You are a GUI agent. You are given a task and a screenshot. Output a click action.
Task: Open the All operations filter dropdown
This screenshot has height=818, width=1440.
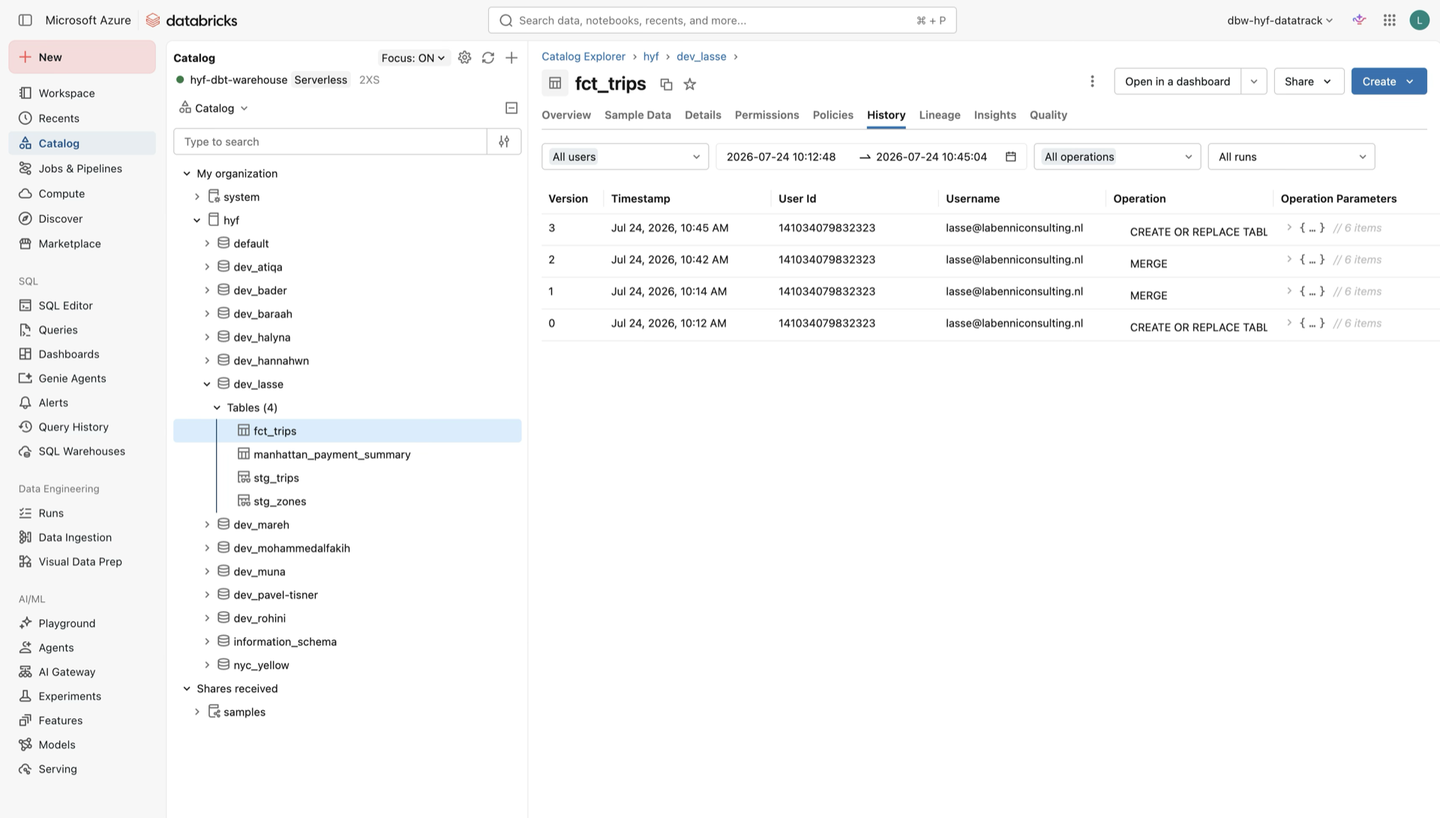(1117, 157)
